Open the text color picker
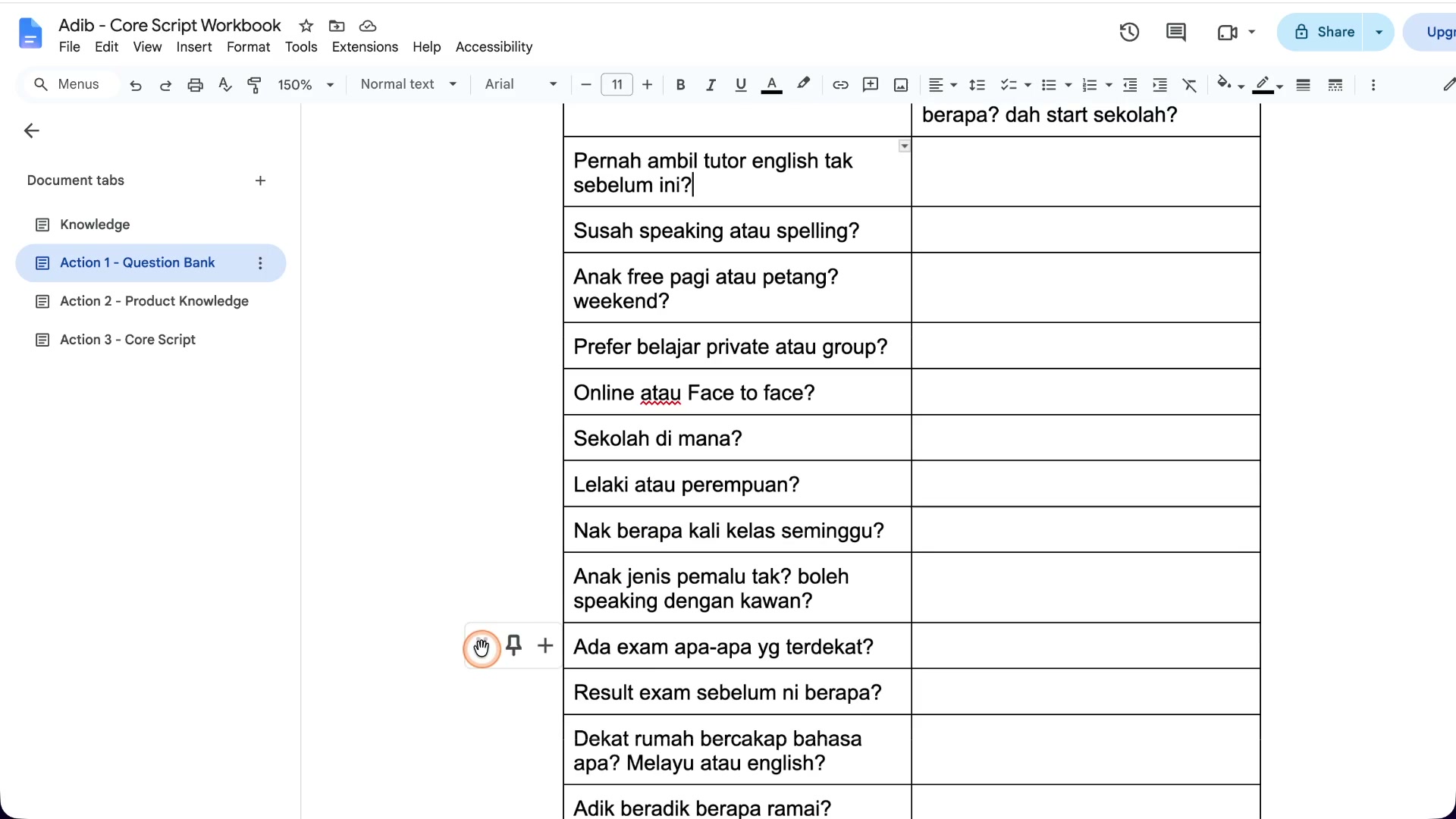 pos(771,85)
